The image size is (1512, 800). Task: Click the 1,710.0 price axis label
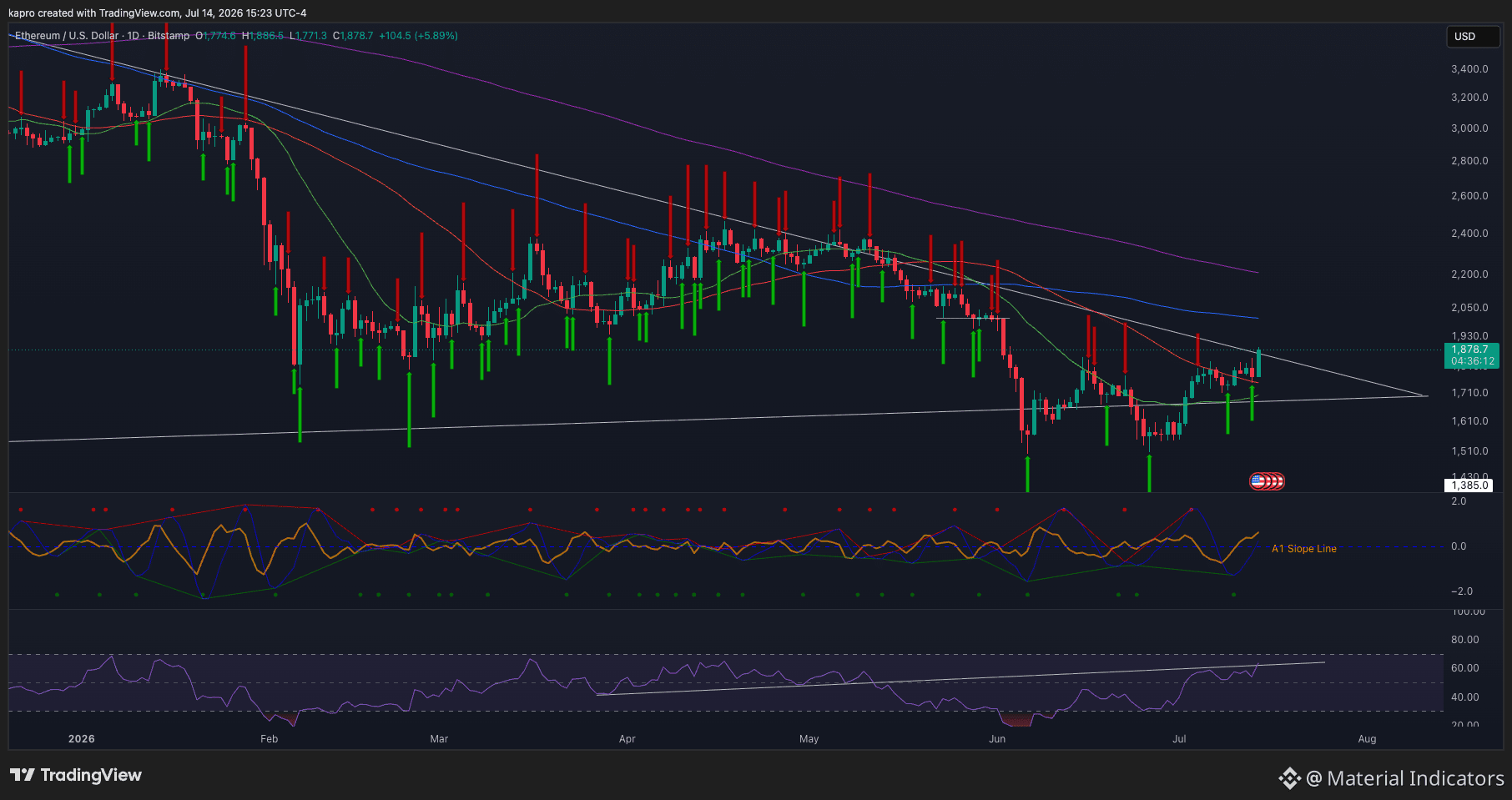[x=1469, y=393]
